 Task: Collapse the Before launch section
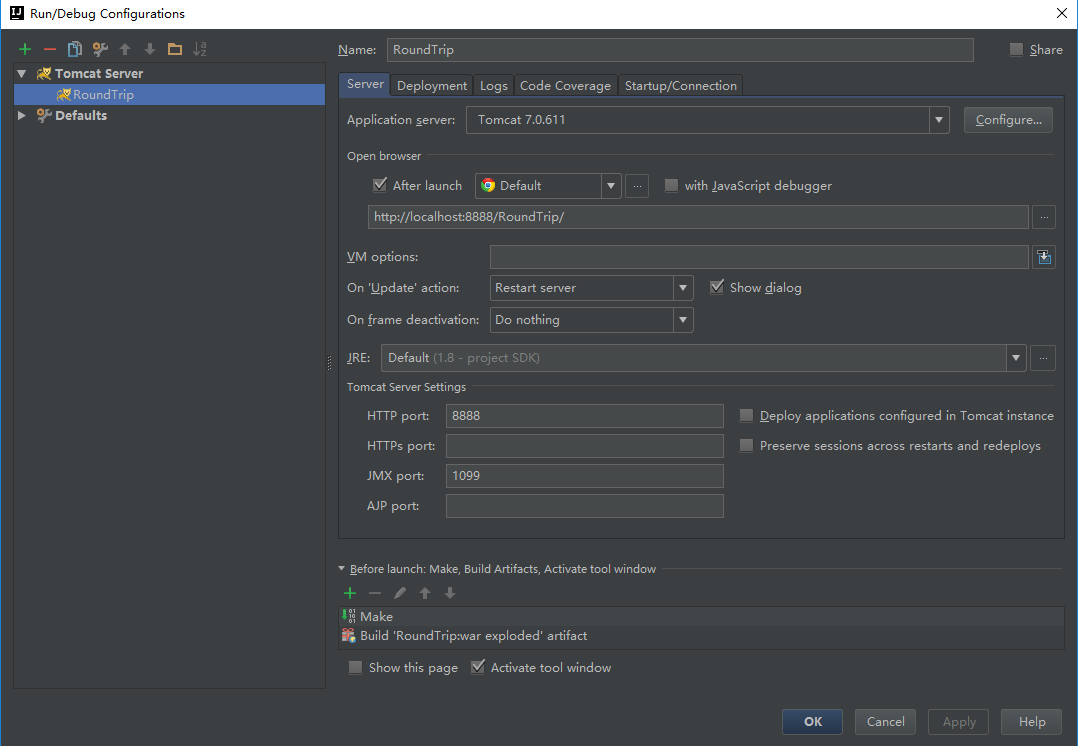coord(342,569)
